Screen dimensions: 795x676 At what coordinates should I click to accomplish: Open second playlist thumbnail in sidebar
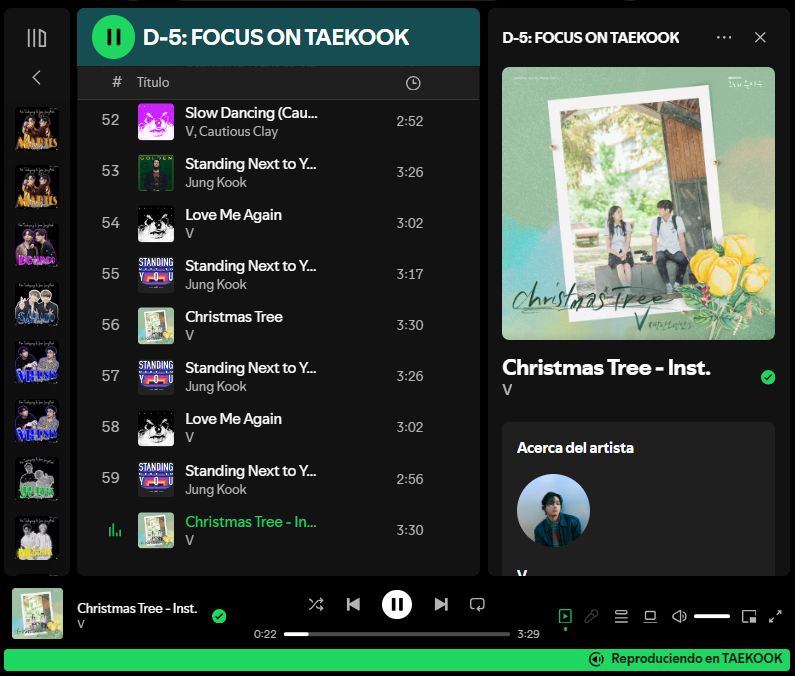[x=37, y=187]
